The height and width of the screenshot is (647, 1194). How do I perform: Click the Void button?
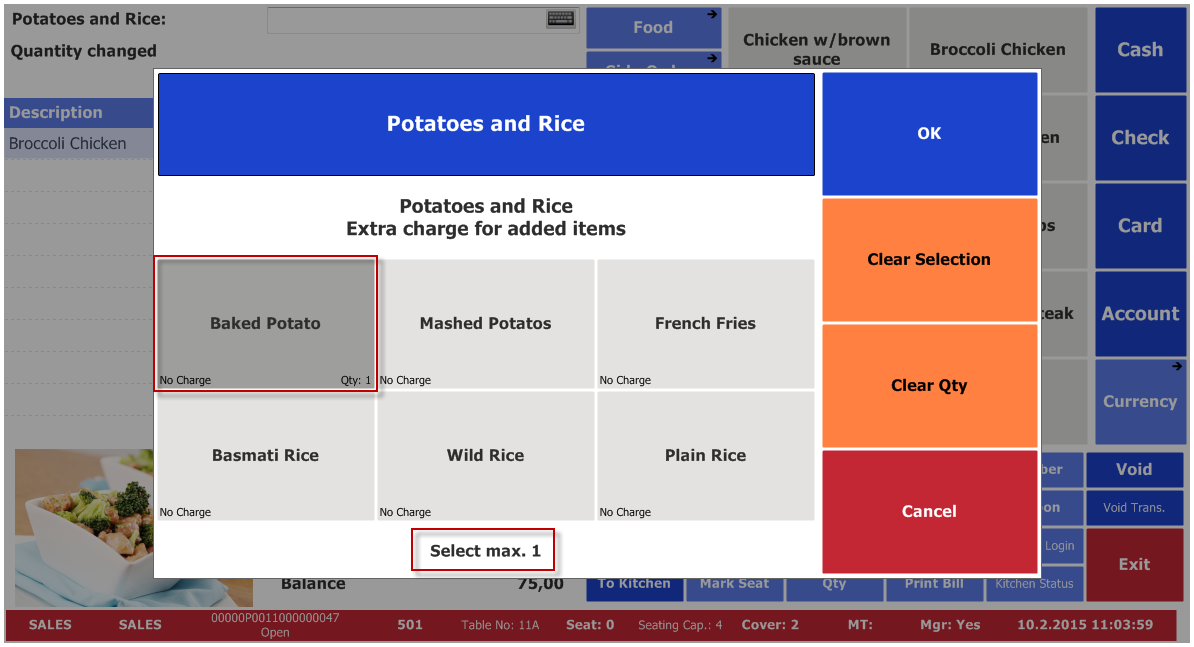[x=1134, y=469]
